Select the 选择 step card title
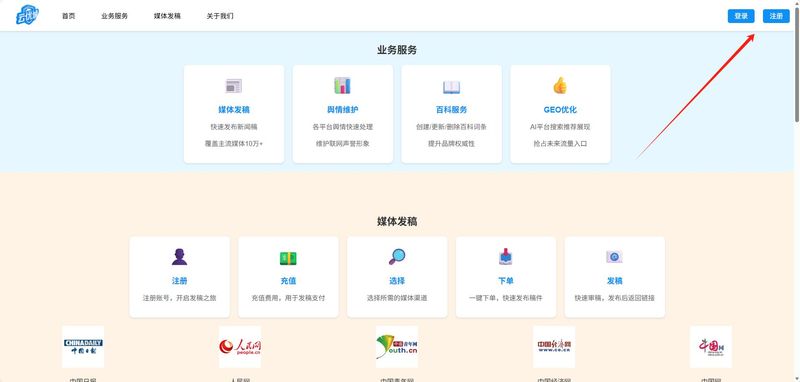Image resolution: width=800 pixels, height=382 pixels. (x=397, y=281)
